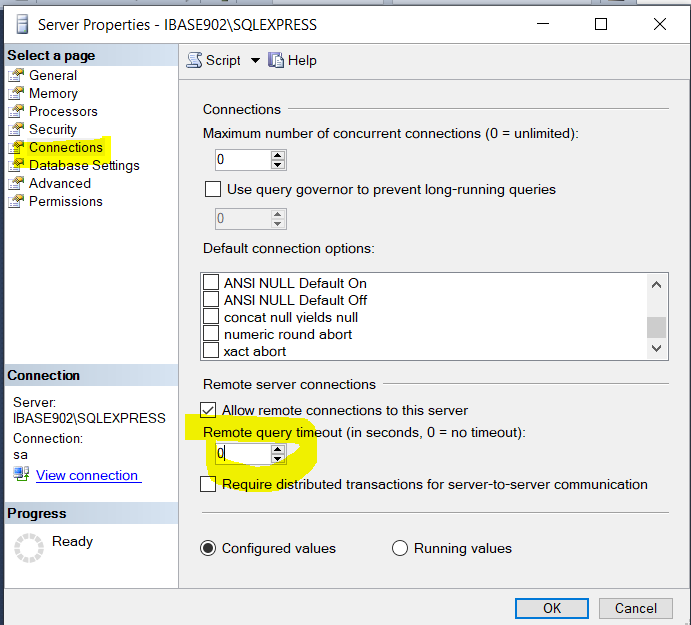This screenshot has width=691, height=625.
Task: Enable the query governor checkbox
Action: point(212,189)
